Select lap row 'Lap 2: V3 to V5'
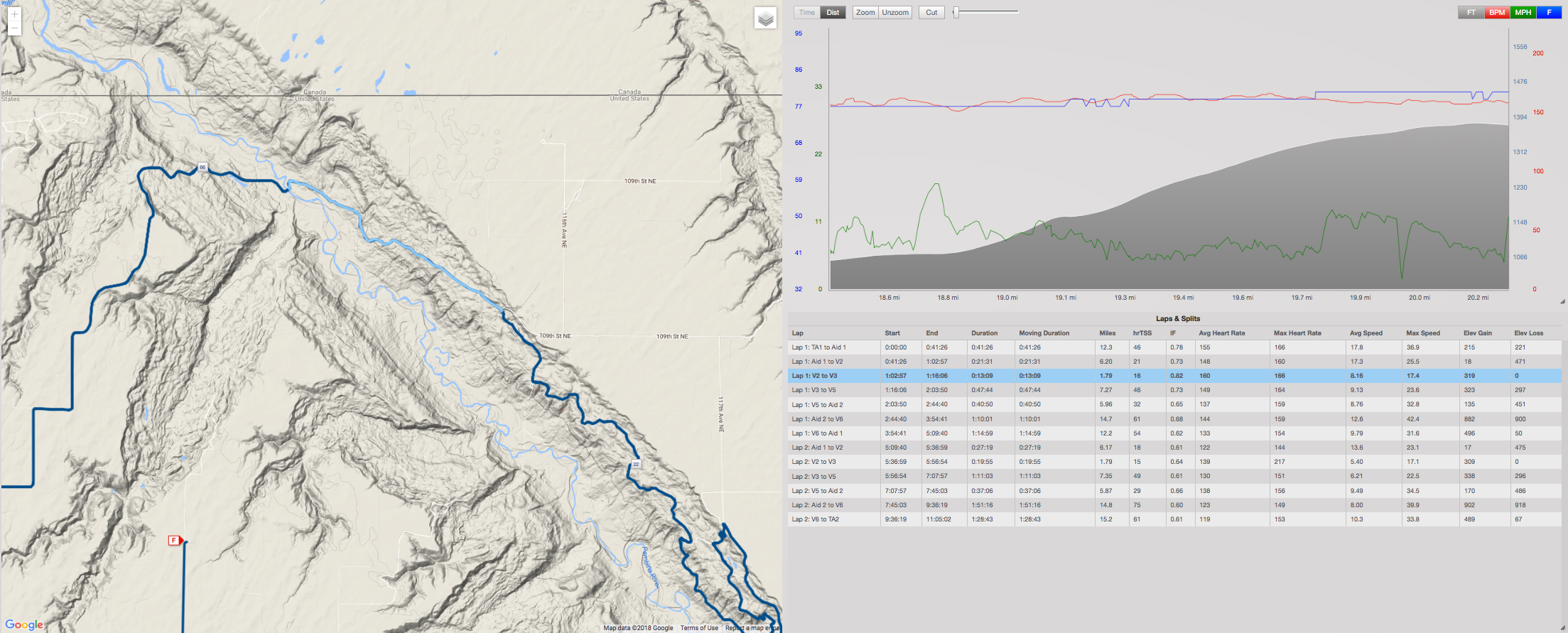The width and height of the screenshot is (1568, 633). click(1174, 477)
